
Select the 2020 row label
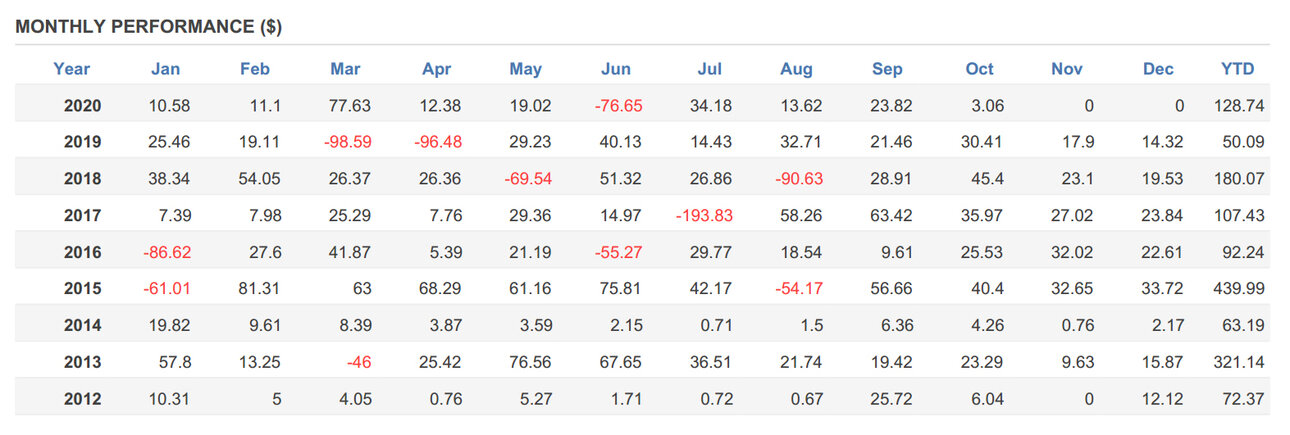tap(82, 105)
